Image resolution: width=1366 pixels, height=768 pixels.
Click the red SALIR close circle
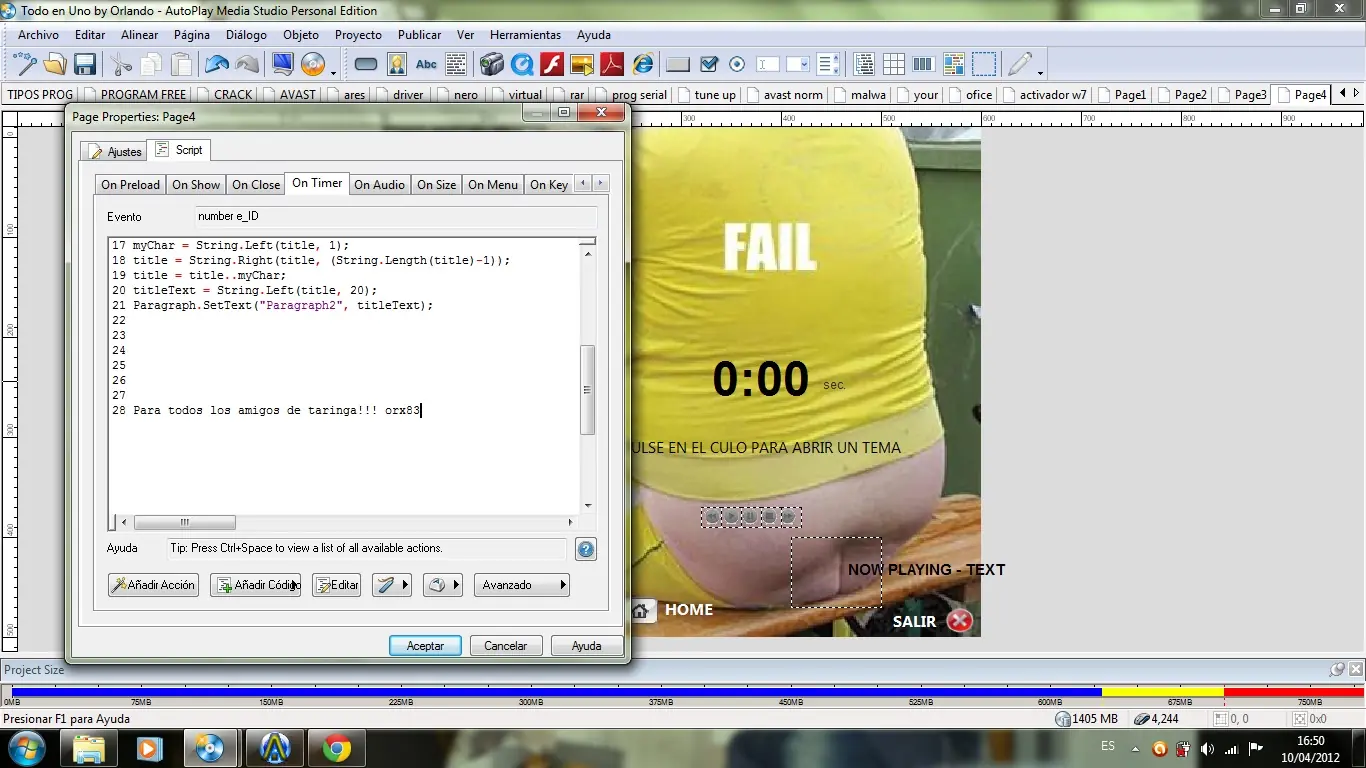coord(959,621)
